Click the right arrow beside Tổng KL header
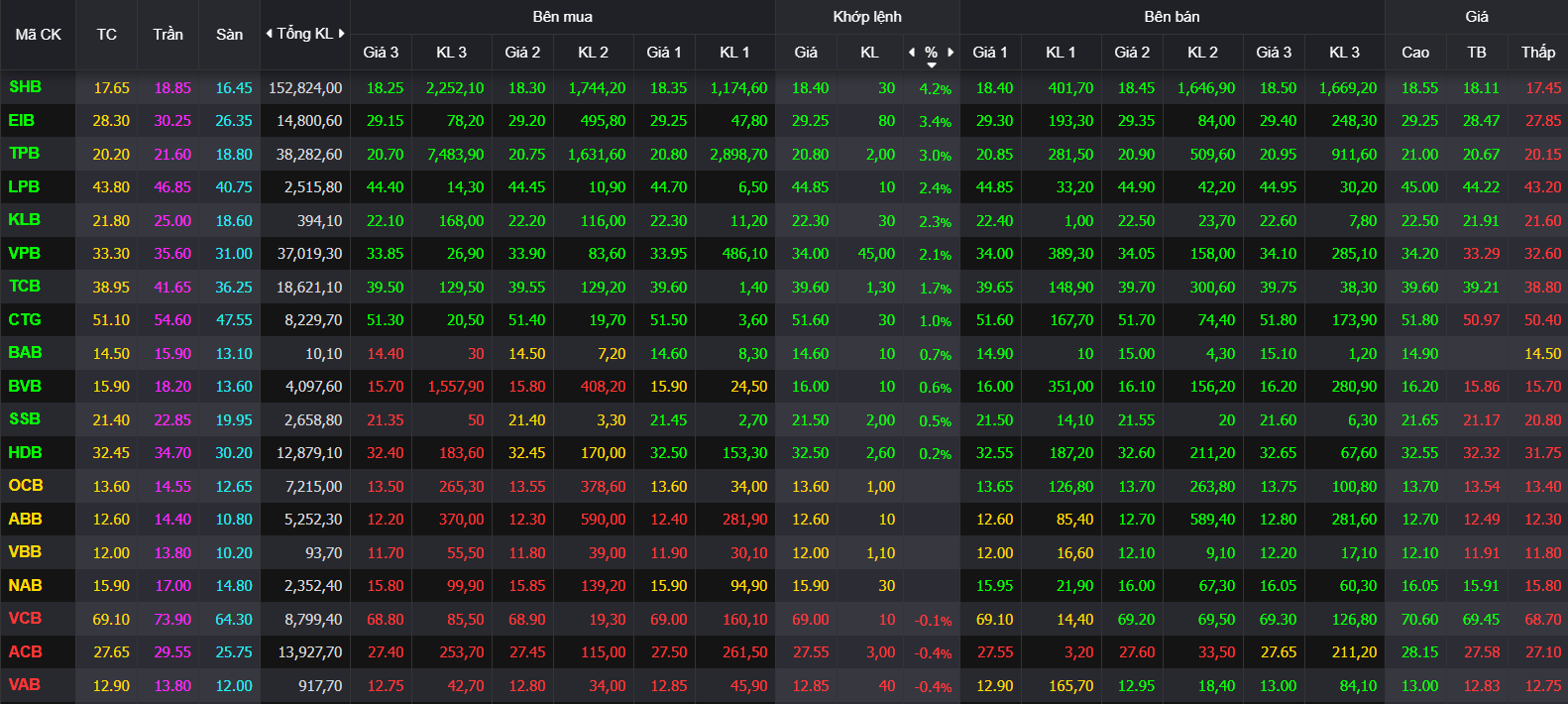 coord(342,34)
